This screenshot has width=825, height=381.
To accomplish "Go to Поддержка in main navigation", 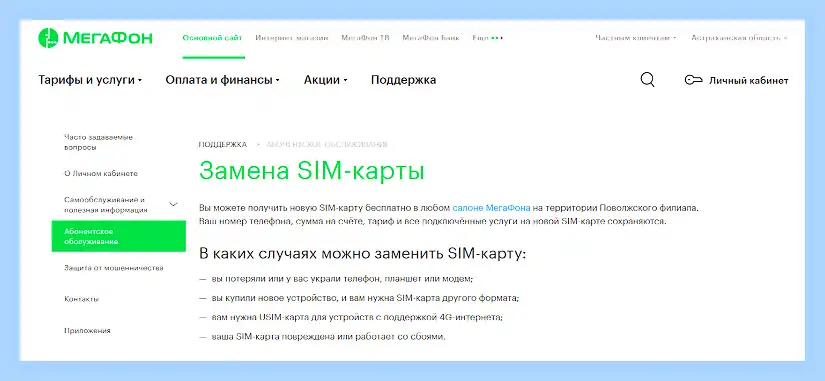I will 404,80.
